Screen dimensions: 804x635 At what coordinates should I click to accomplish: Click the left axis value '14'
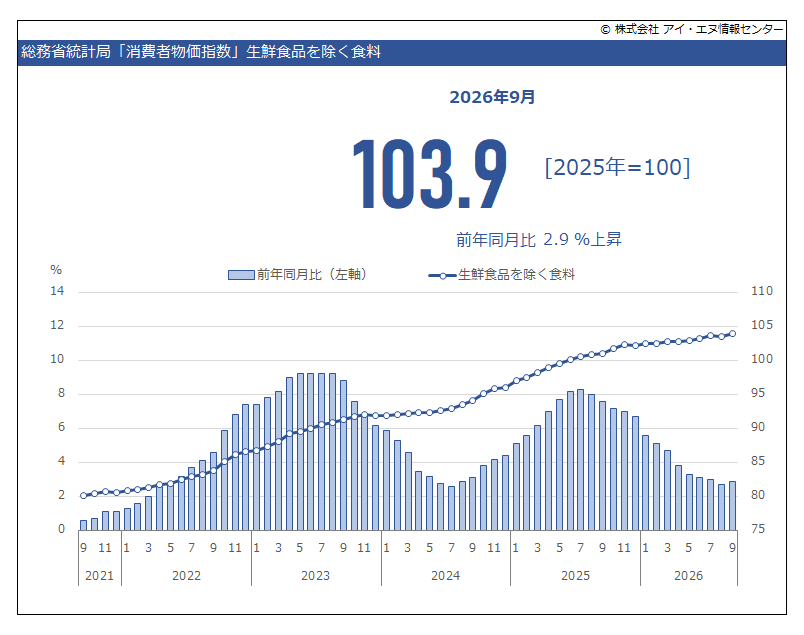click(57, 291)
